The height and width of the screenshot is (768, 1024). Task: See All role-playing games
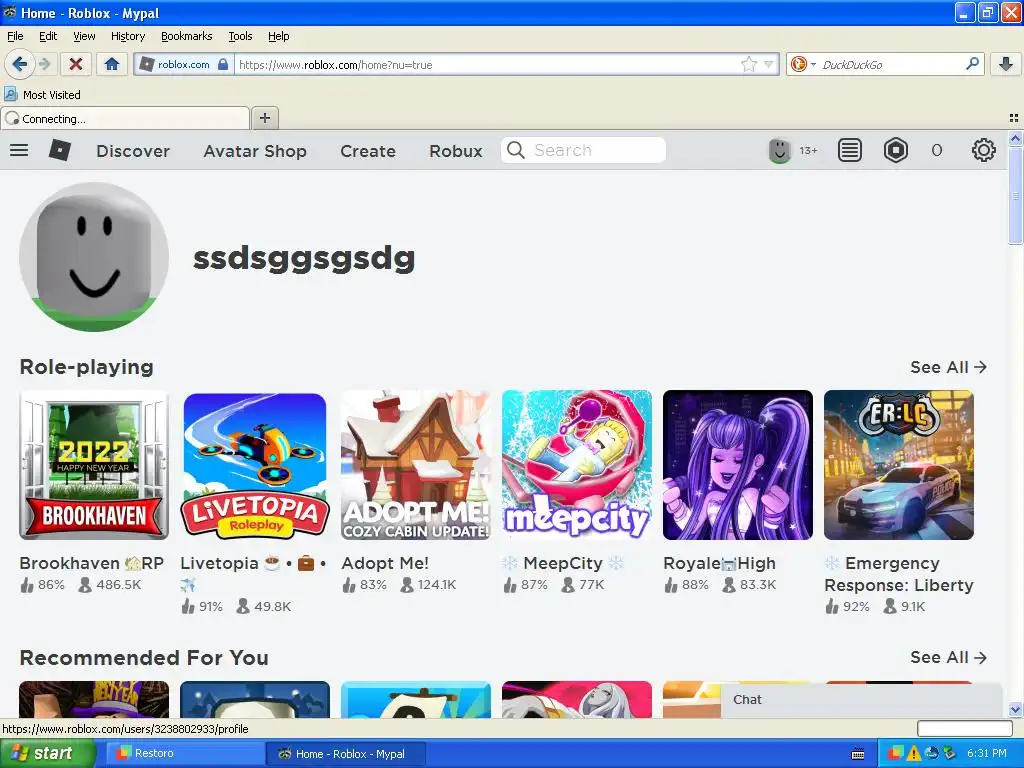tap(948, 367)
